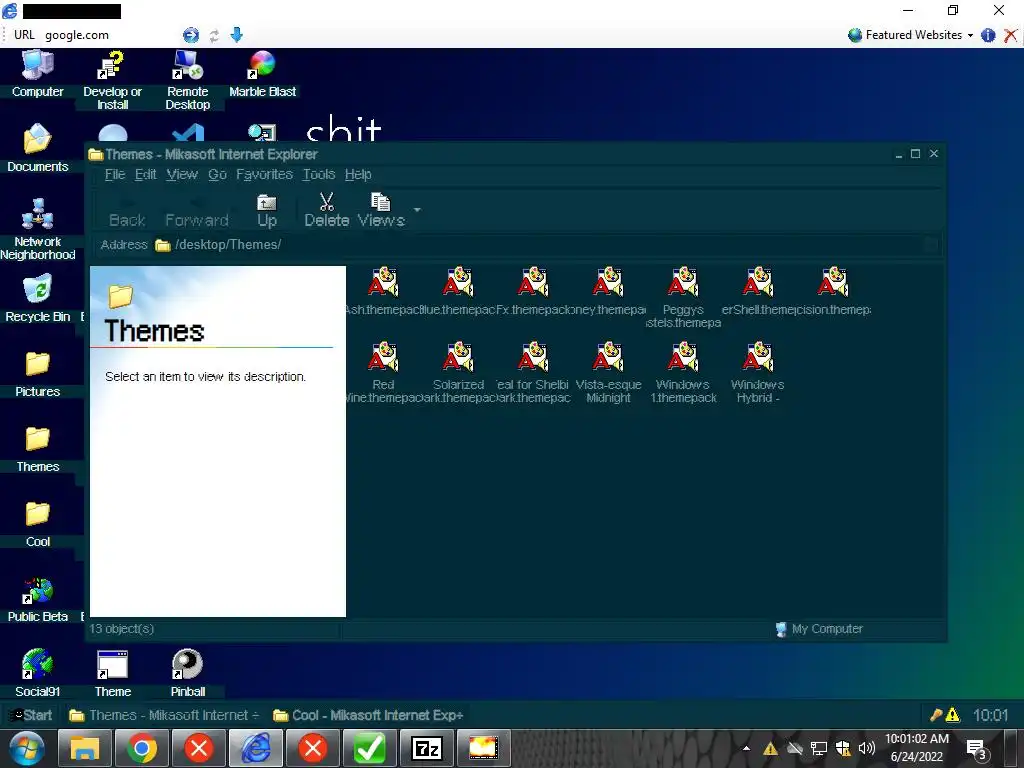Viewport: 1024px width, 768px height.
Task: Open the Go menu
Action: pyautogui.click(x=217, y=174)
